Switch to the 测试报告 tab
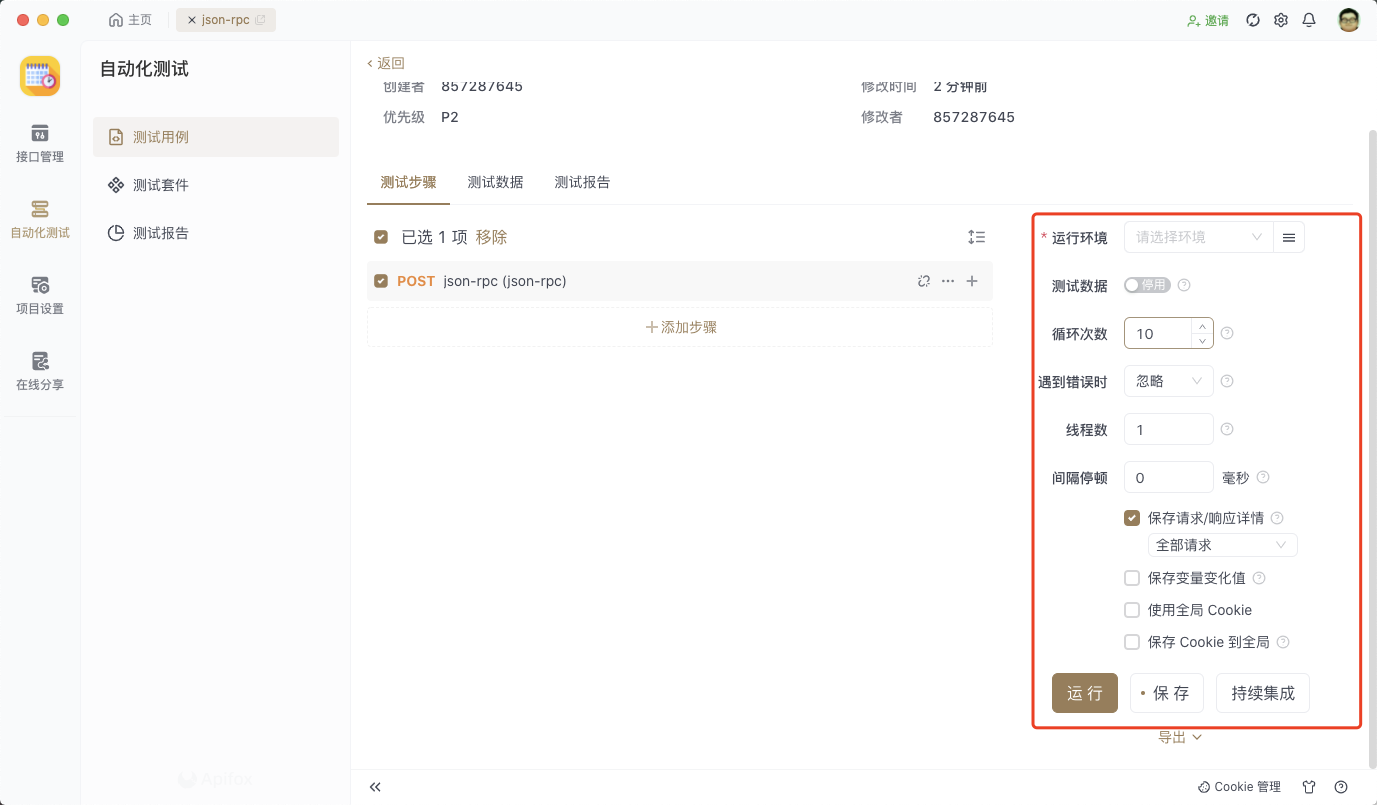Screen dimensions: 1377x805 point(582,182)
